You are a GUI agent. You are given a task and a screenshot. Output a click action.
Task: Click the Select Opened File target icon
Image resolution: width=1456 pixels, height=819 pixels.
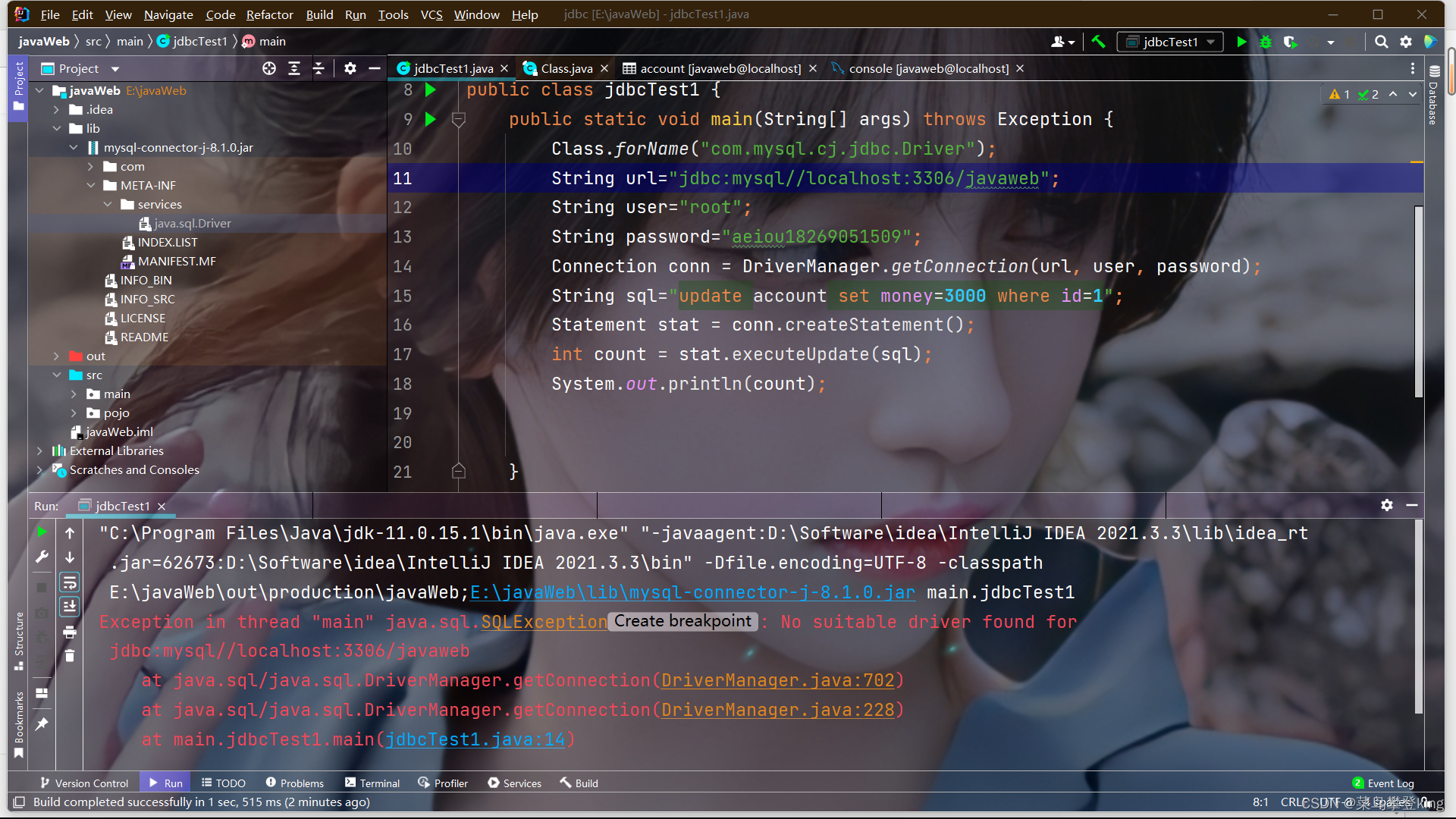coord(269,68)
